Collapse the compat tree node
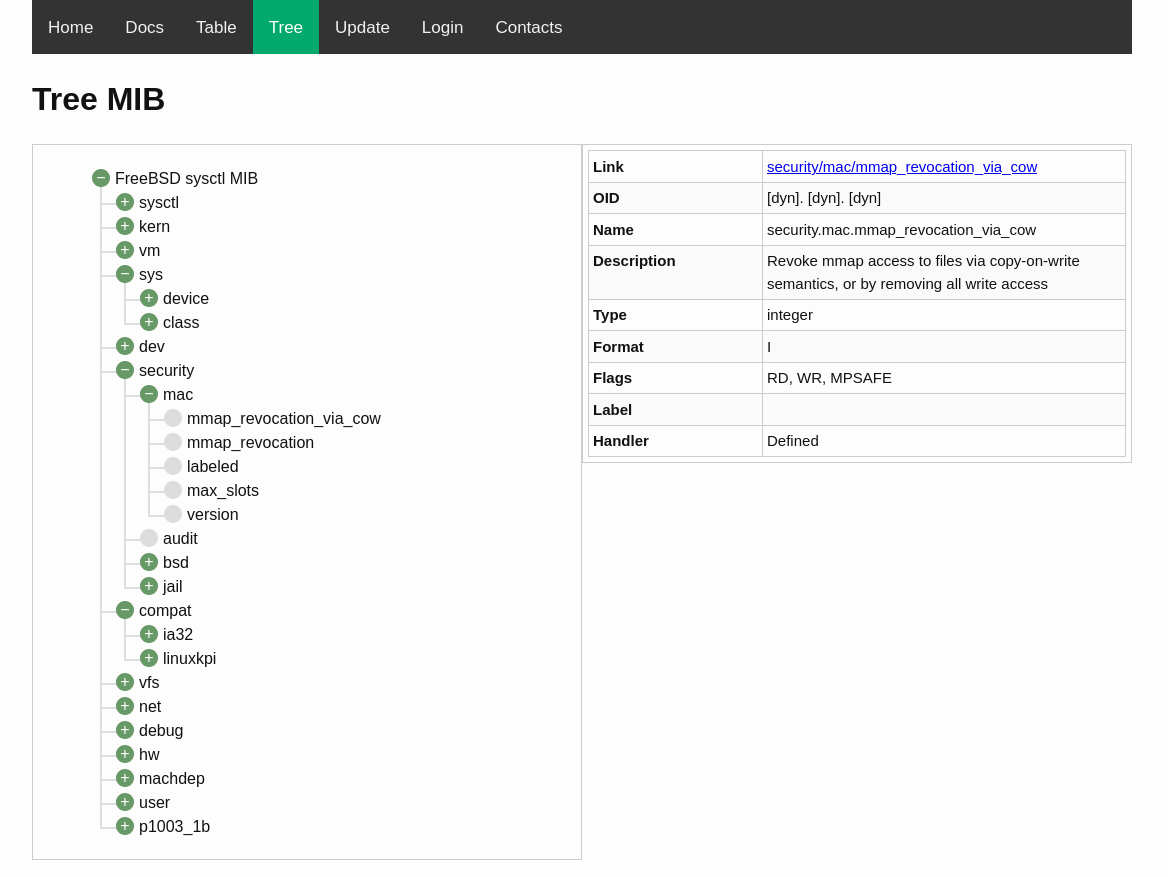Viewport: 1168px width, 877px height. pos(125,610)
